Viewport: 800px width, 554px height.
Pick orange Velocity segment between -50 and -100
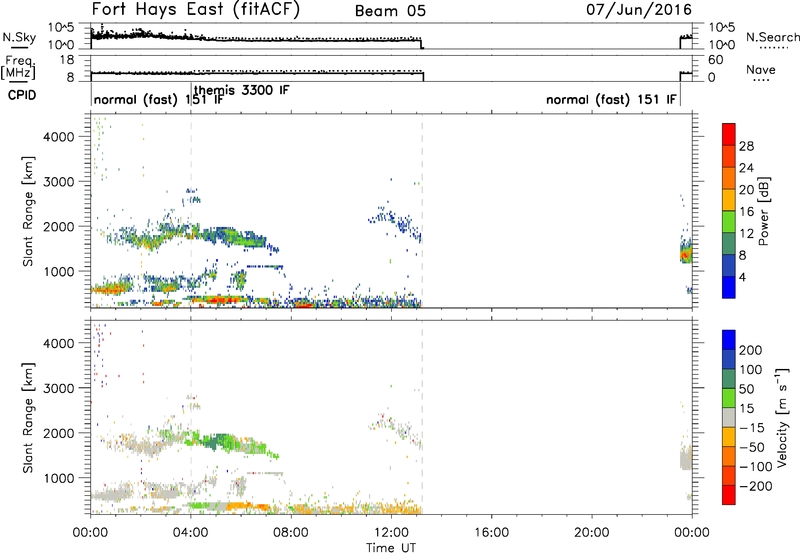(729, 456)
